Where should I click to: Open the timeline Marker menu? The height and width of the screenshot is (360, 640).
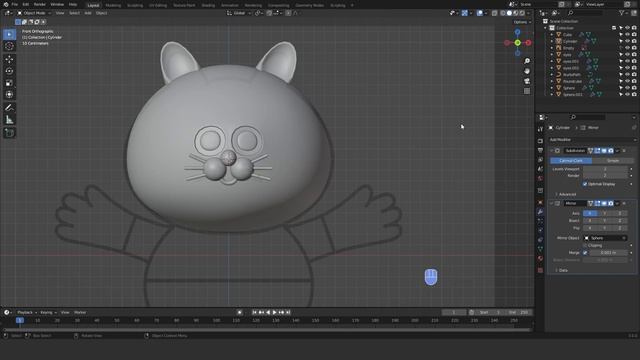(80, 313)
